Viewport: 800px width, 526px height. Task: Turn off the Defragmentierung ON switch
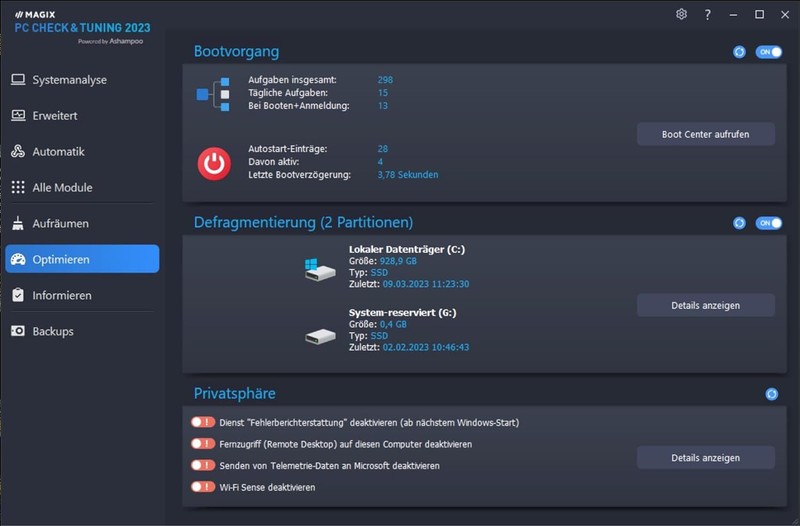point(769,223)
